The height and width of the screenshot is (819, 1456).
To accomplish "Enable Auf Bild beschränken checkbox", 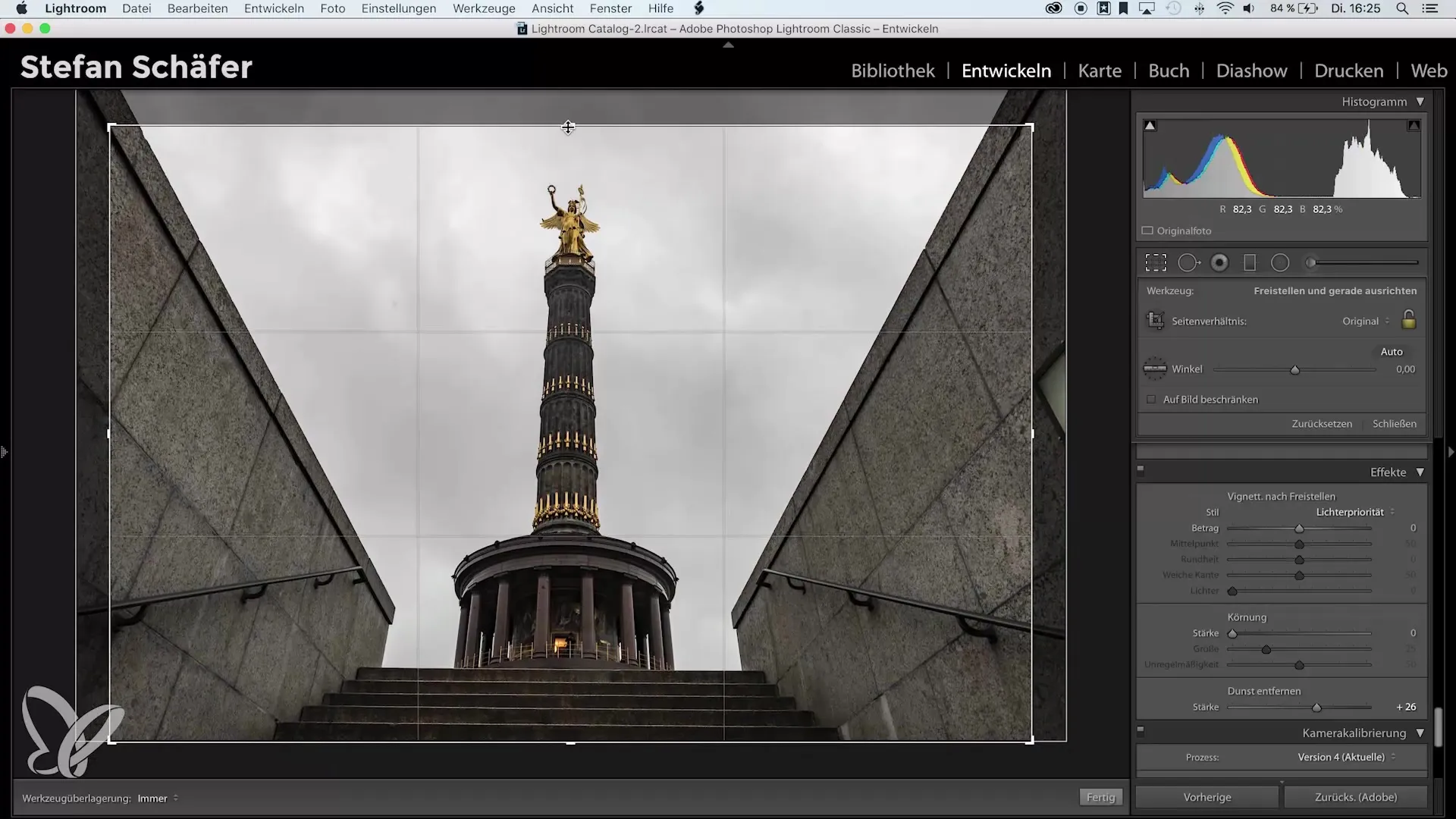I will [x=1151, y=399].
